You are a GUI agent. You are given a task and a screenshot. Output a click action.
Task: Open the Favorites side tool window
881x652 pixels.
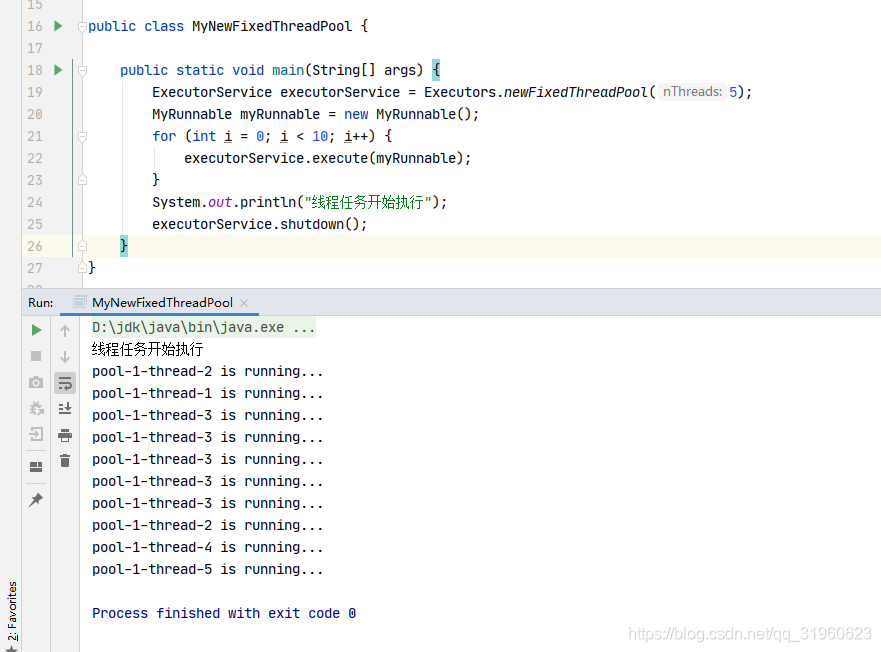point(12,615)
